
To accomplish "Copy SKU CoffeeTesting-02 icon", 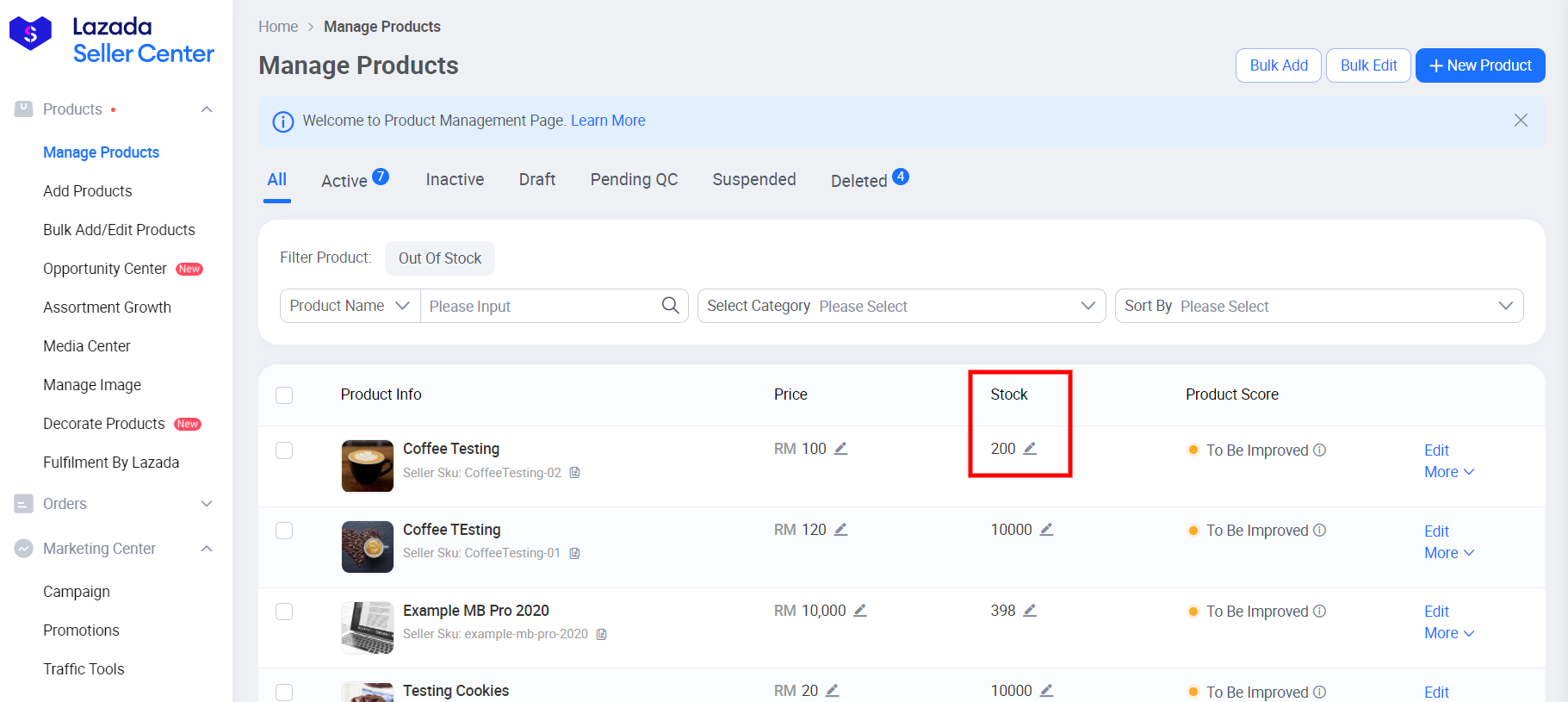I will (x=574, y=473).
